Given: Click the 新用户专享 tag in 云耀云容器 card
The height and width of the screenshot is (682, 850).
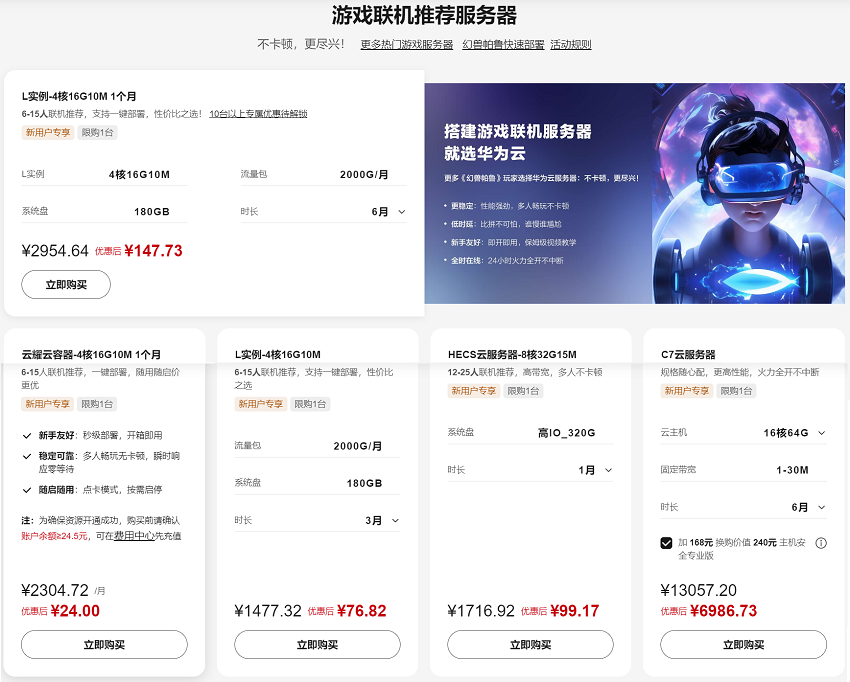Looking at the screenshot, I should click(x=48, y=404).
